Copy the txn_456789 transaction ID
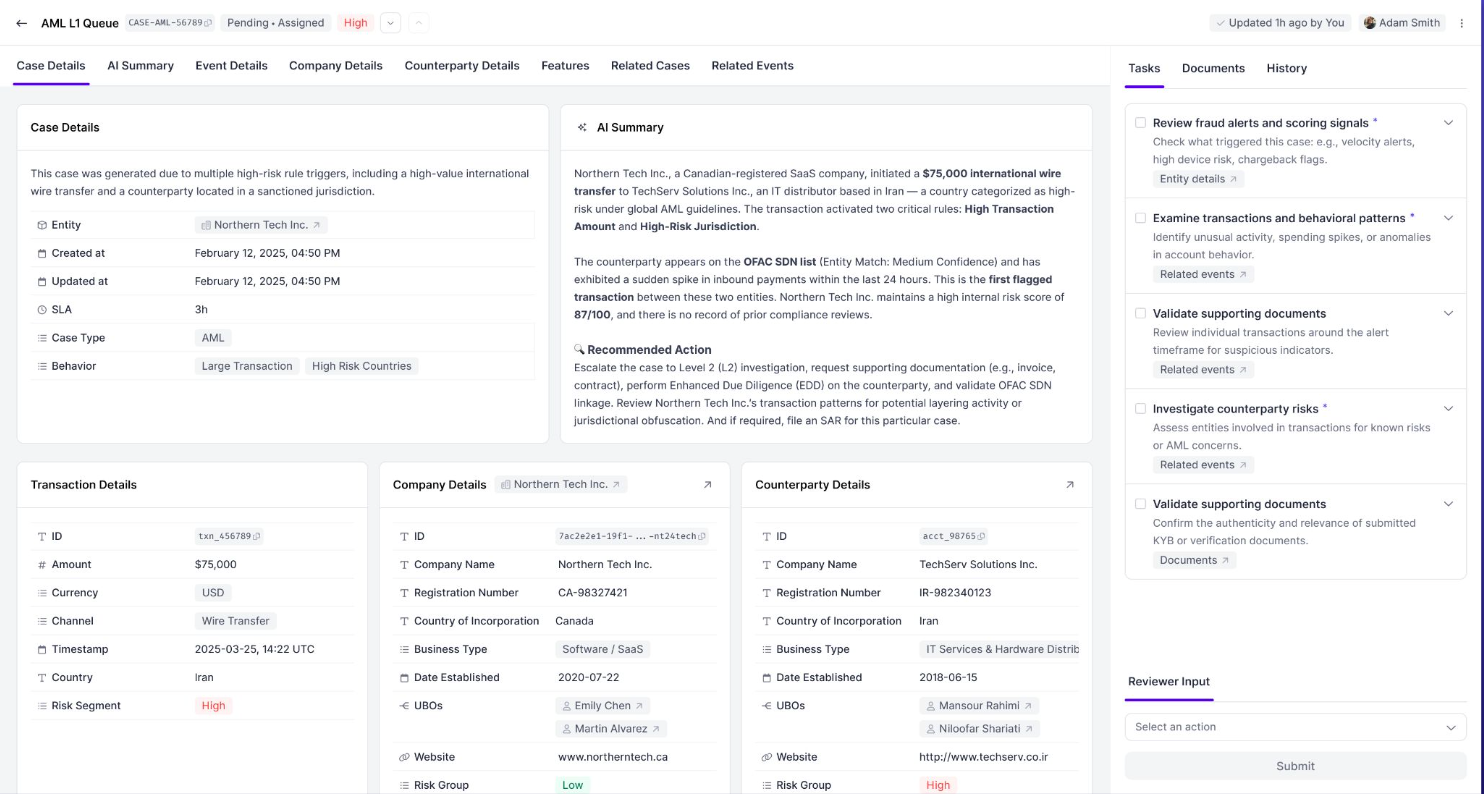Viewport: 1484px width, 794px height. pyautogui.click(x=257, y=537)
